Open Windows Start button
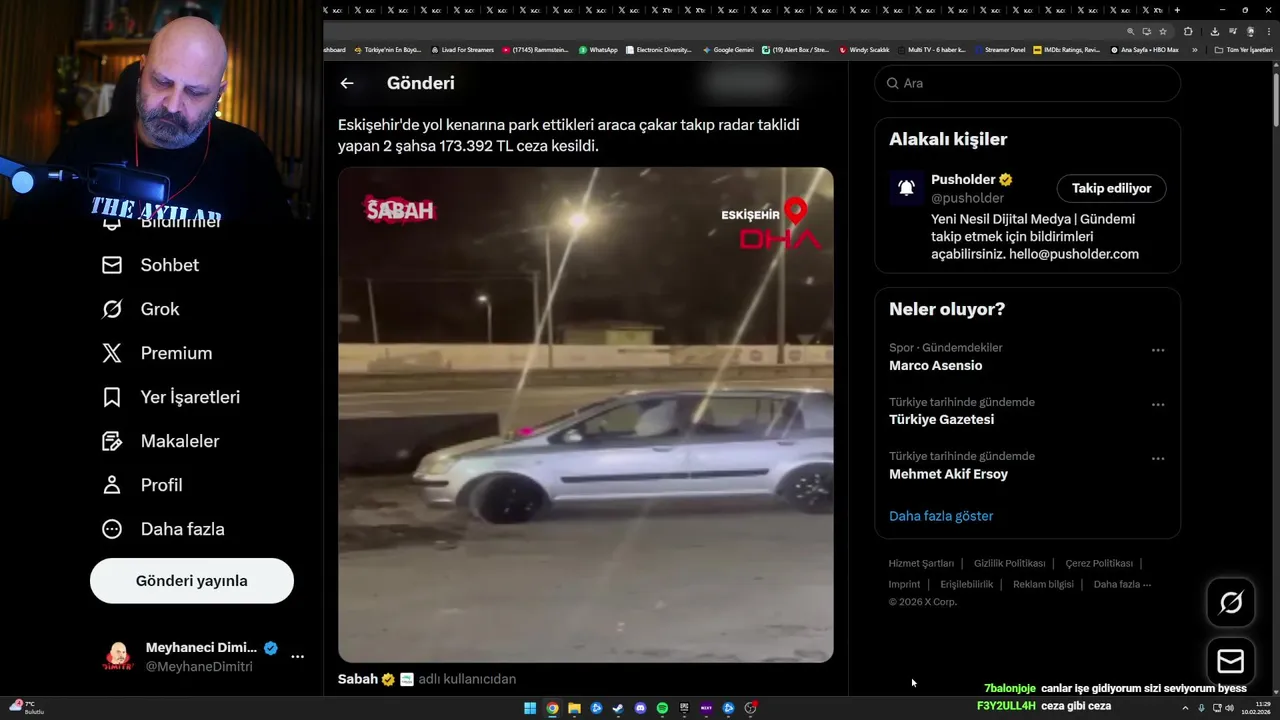Screen dimensions: 1280x720 click(530, 708)
